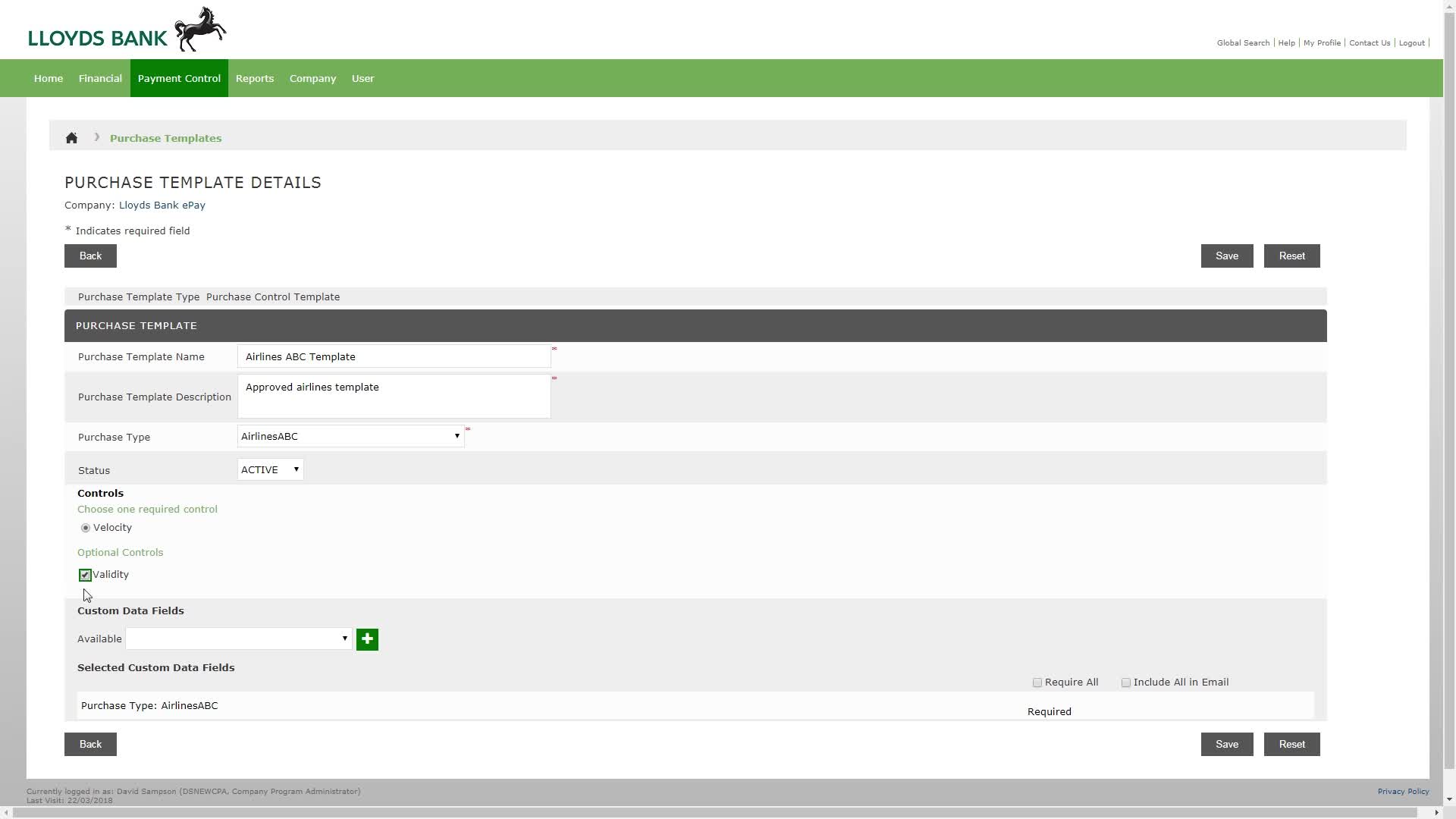
Task: Select the Velocity required control
Action: [x=85, y=527]
